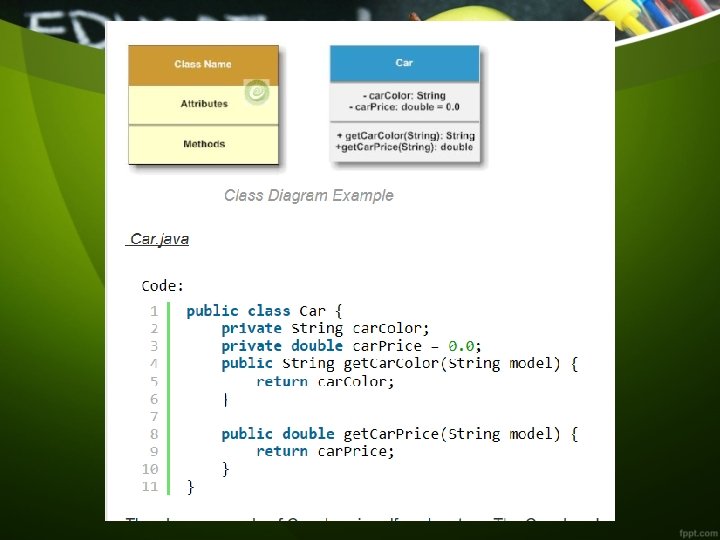Image resolution: width=720 pixels, height=540 pixels.
Task: Click code line 'public class Car {'
Action: click(264, 311)
